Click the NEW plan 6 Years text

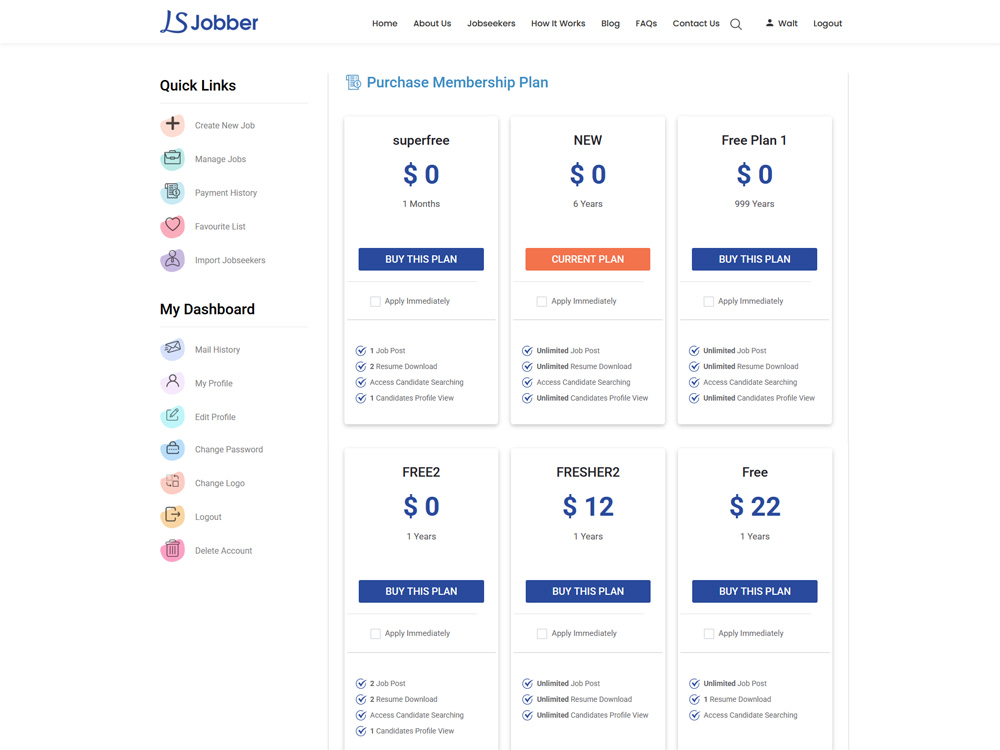point(587,204)
